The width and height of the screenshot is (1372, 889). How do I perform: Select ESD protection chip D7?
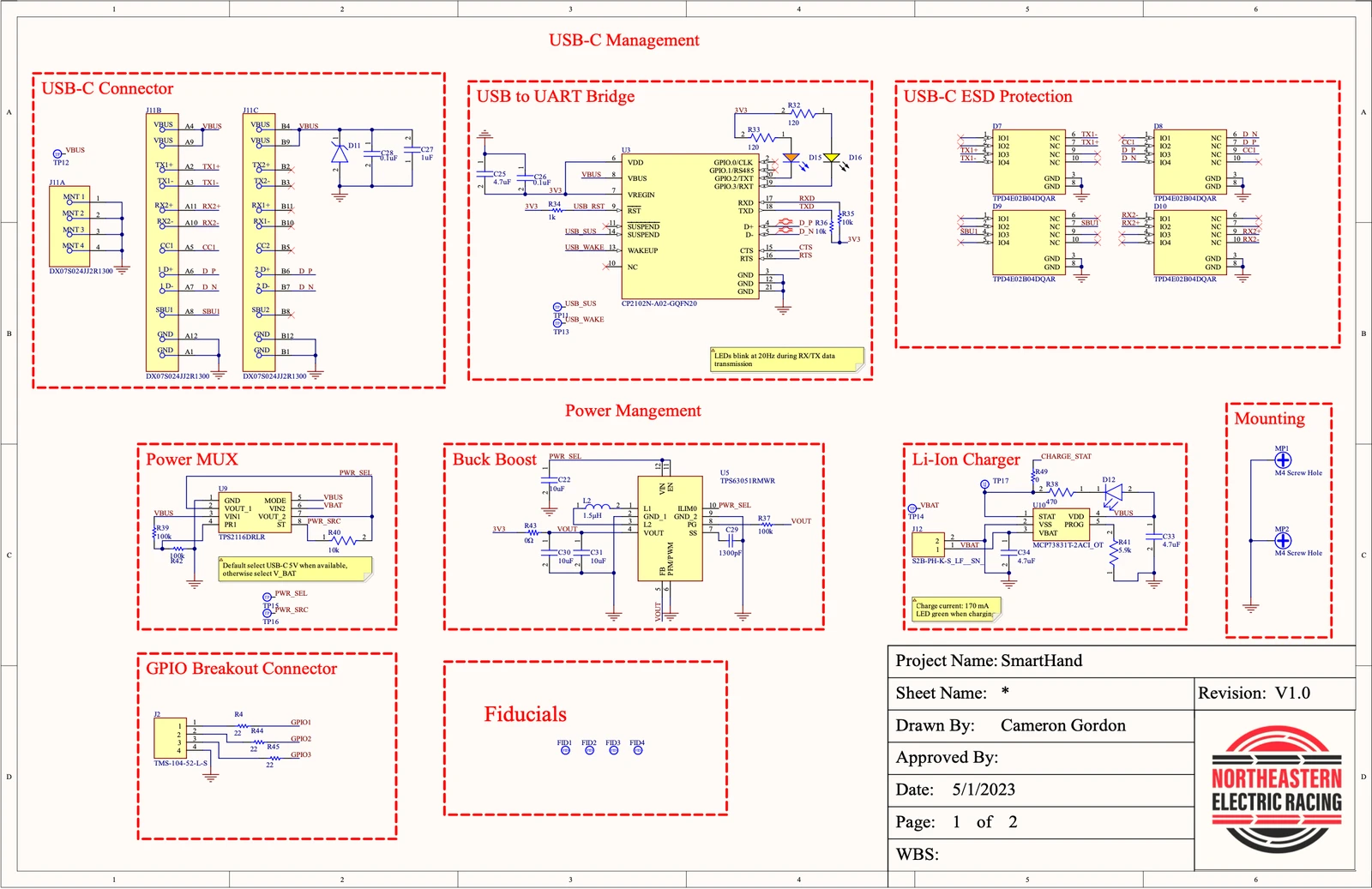pos(1027,162)
